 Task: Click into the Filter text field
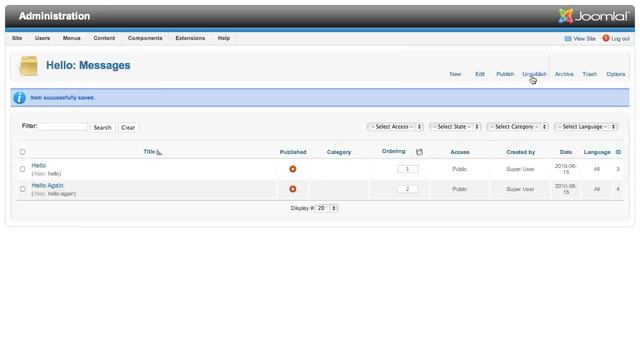[x=63, y=127]
